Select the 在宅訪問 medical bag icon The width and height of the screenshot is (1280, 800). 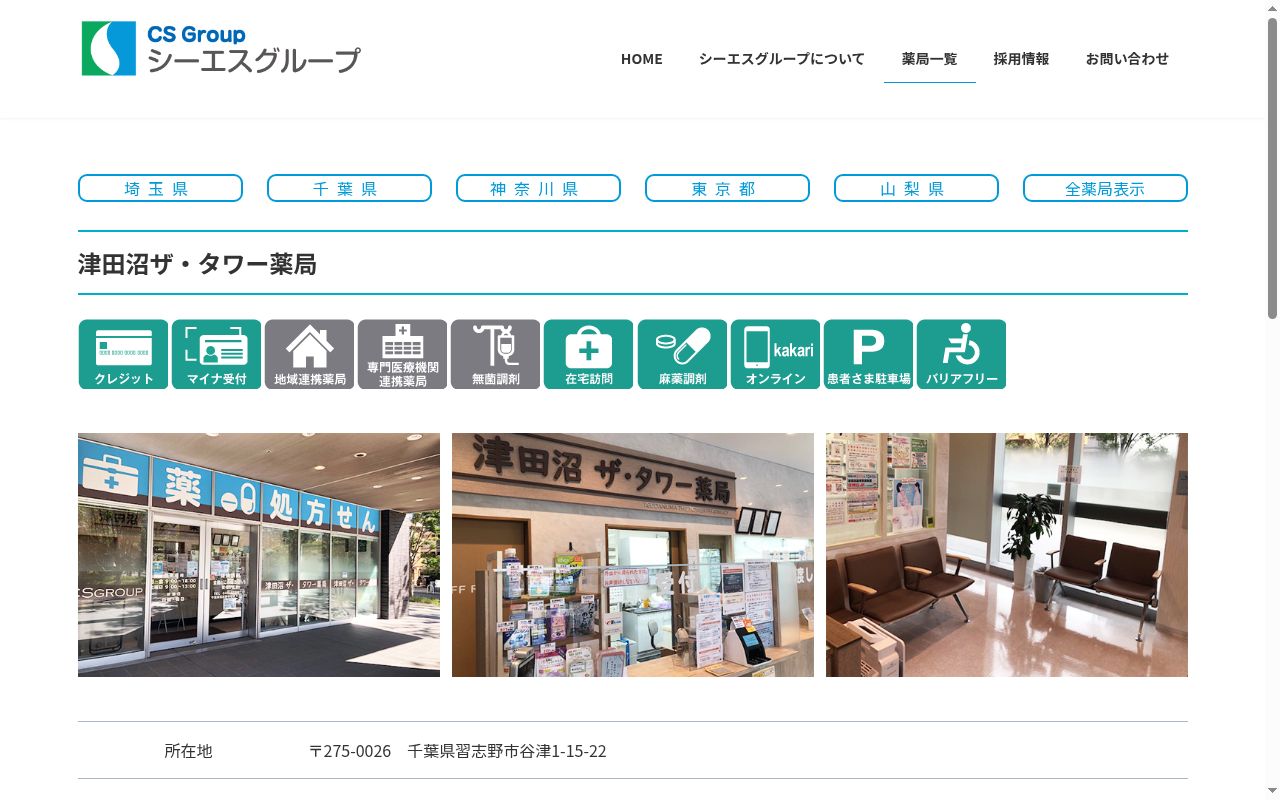pos(588,354)
